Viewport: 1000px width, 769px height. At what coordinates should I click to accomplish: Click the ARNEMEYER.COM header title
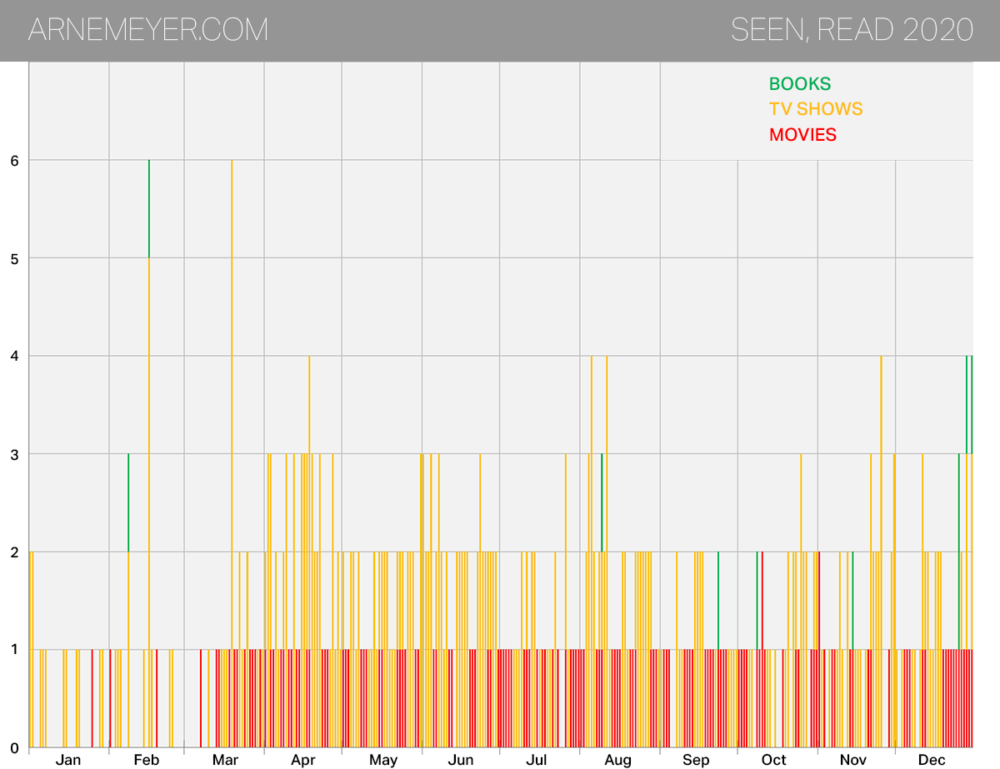pyautogui.click(x=148, y=30)
